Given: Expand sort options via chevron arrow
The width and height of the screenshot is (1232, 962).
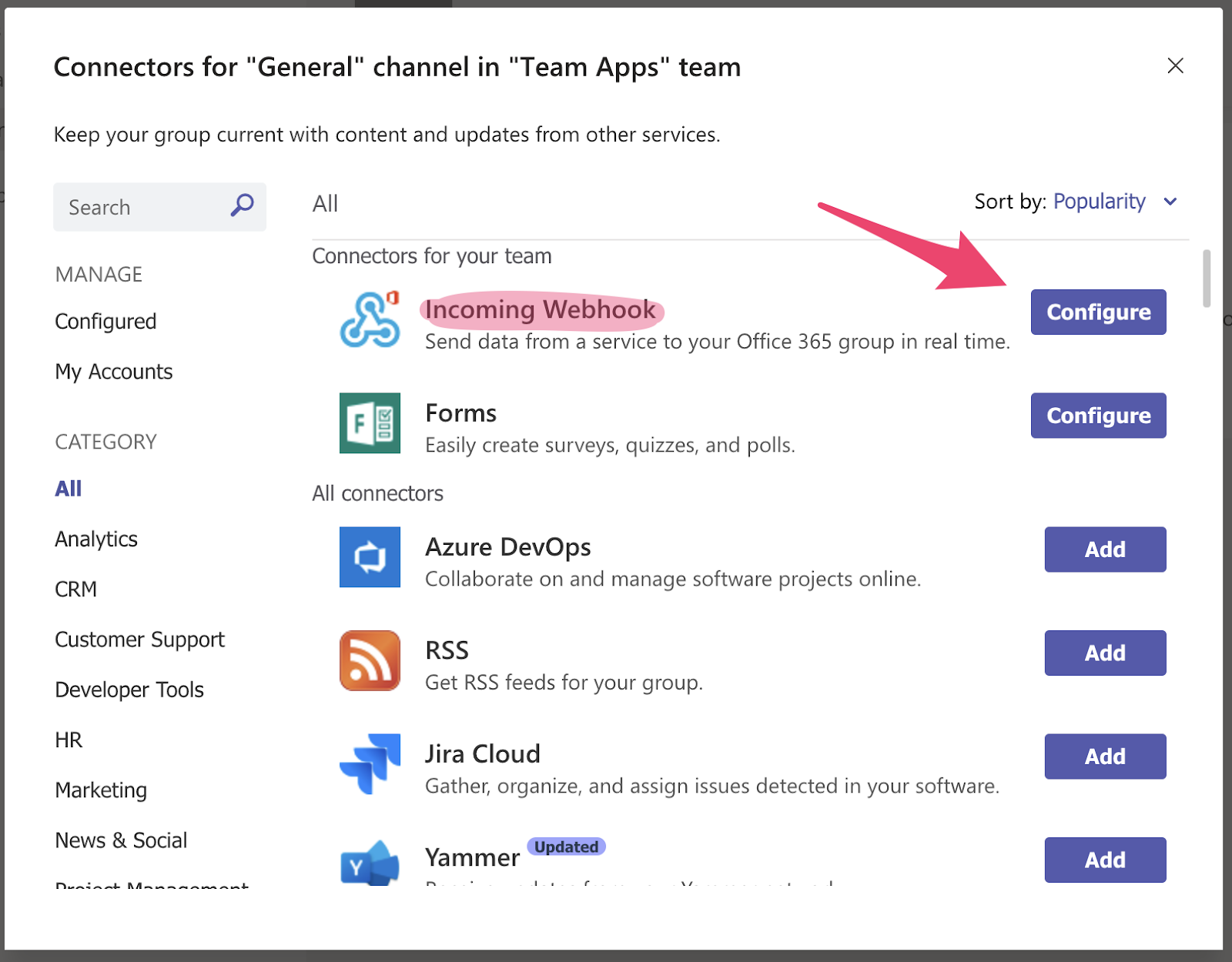Looking at the screenshot, I should tap(1170, 202).
